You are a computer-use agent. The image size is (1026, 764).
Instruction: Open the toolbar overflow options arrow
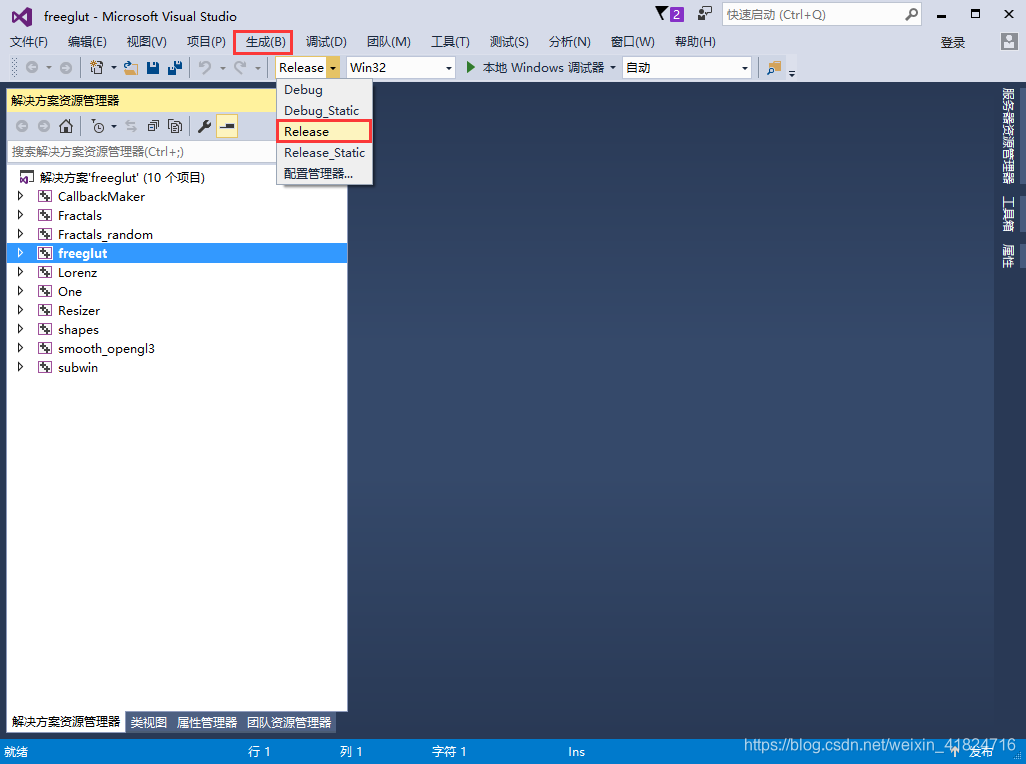coord(792,73)
